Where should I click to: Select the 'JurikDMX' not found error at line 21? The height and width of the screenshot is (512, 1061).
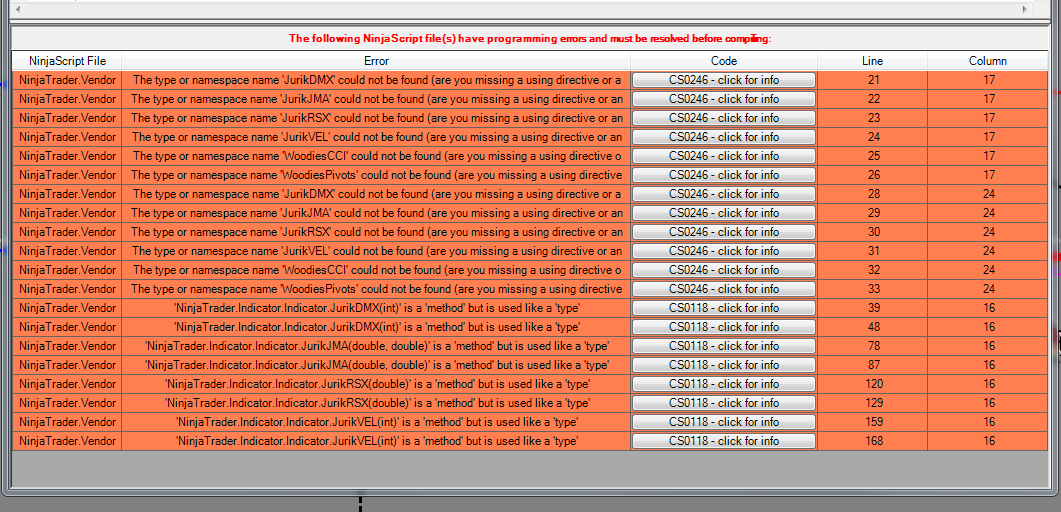[376, 80]
